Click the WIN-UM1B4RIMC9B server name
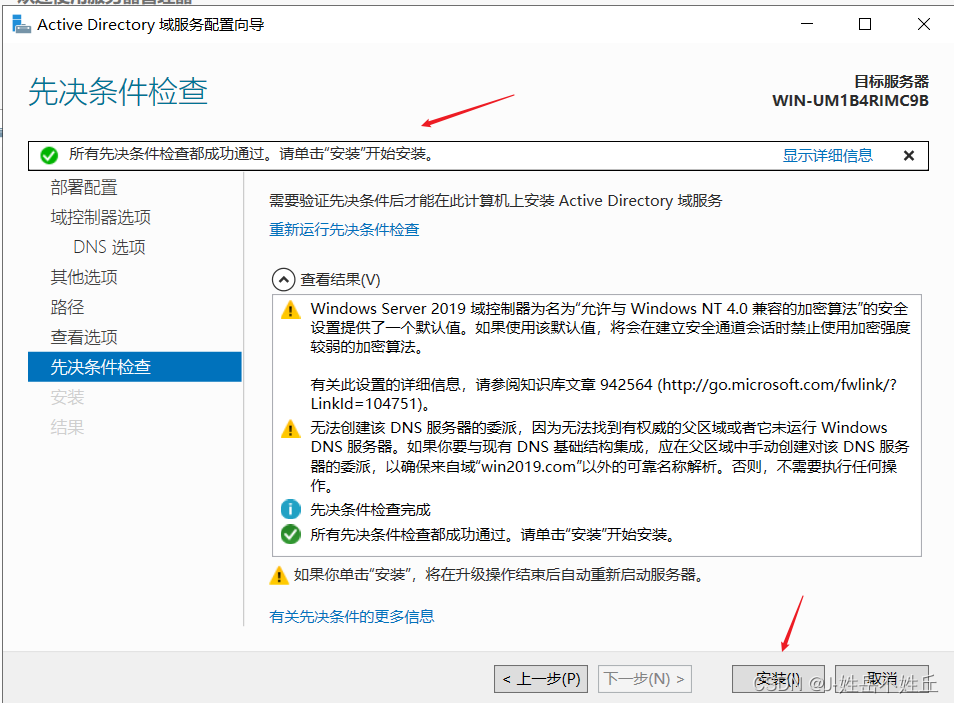This screenshot has width=954, height=703. coord(851,100)
